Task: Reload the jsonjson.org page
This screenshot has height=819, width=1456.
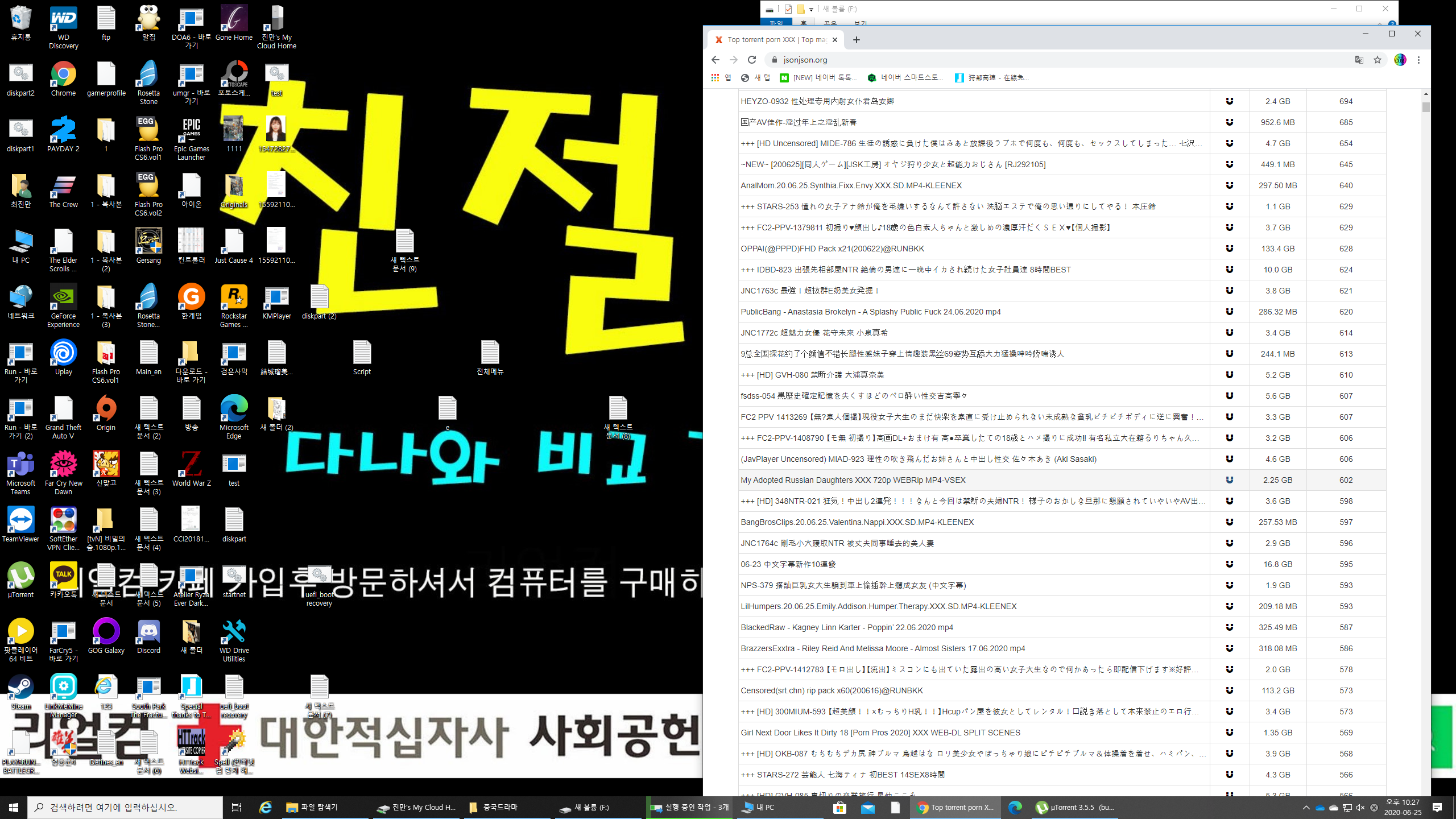Action: pyautogui.click(x=752, y=60)
